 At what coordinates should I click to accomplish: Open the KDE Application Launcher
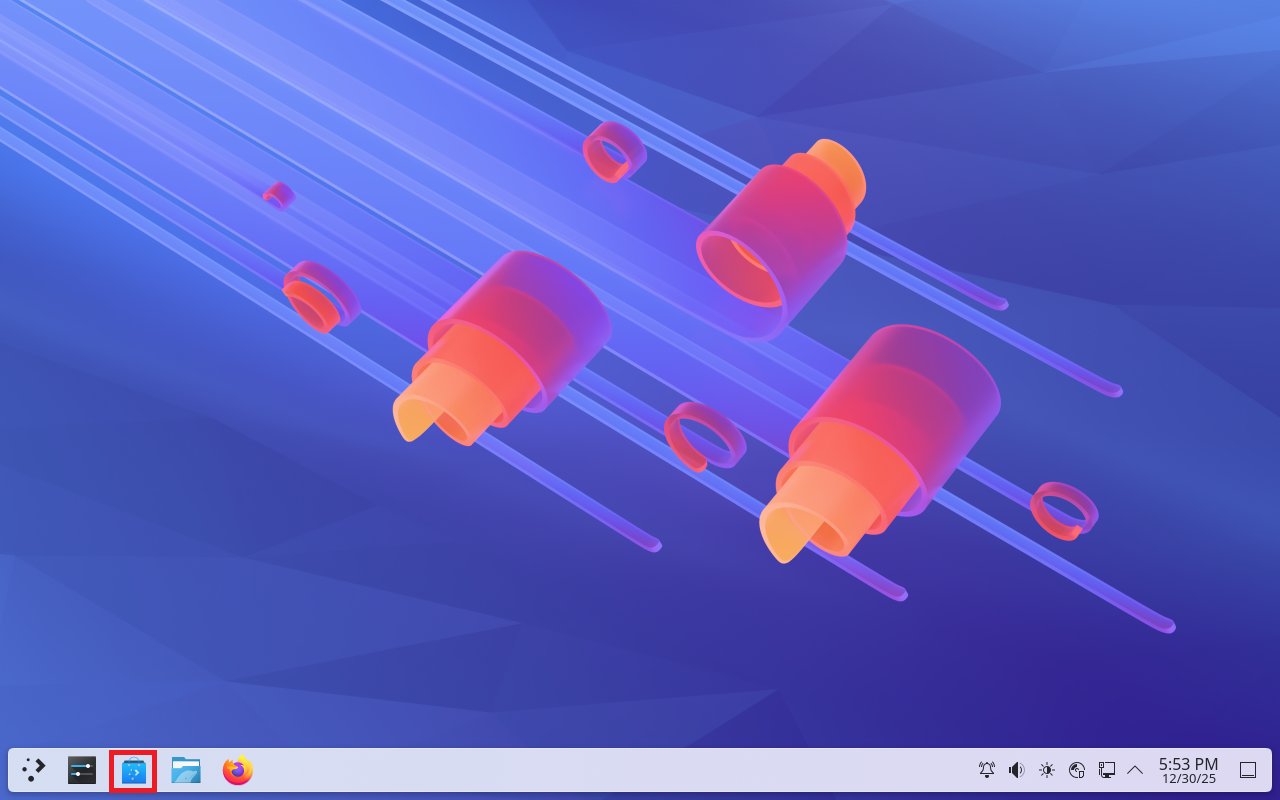(x=34, y=770)
